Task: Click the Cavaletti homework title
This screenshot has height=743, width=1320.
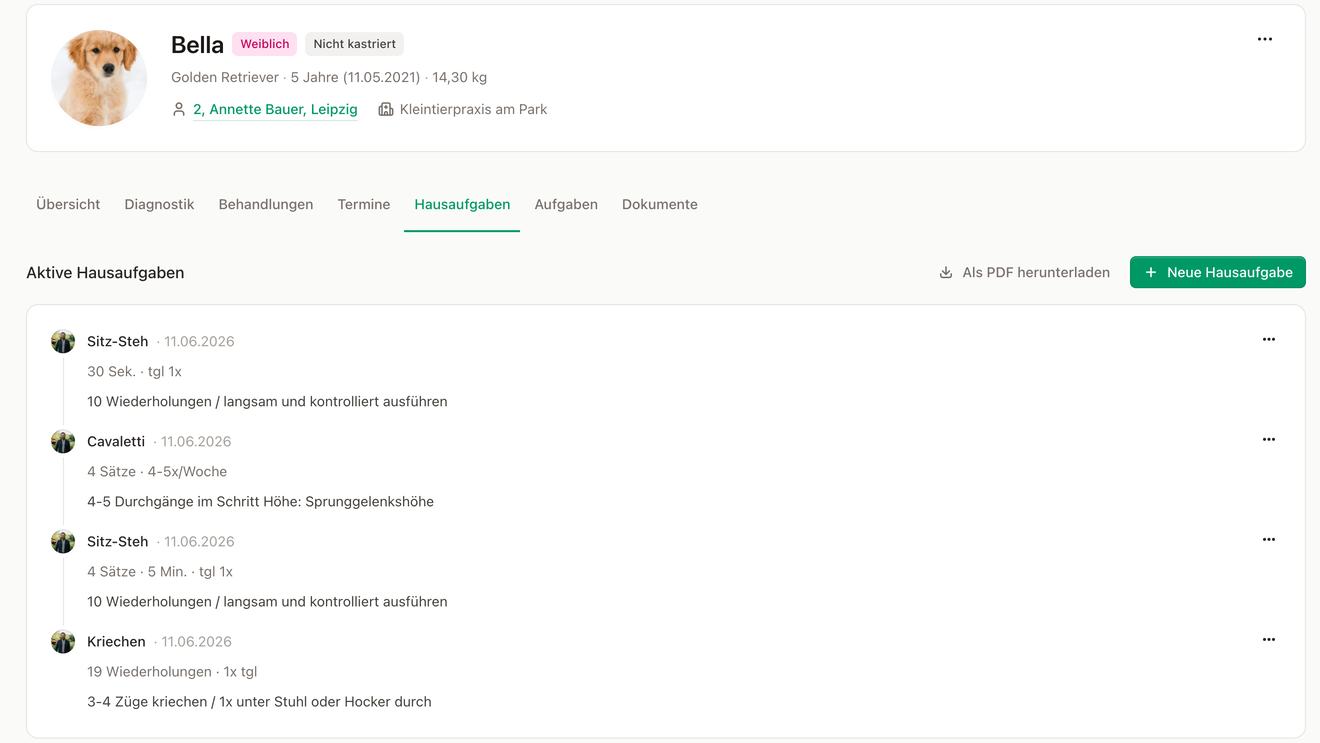Action: point(116,441)
